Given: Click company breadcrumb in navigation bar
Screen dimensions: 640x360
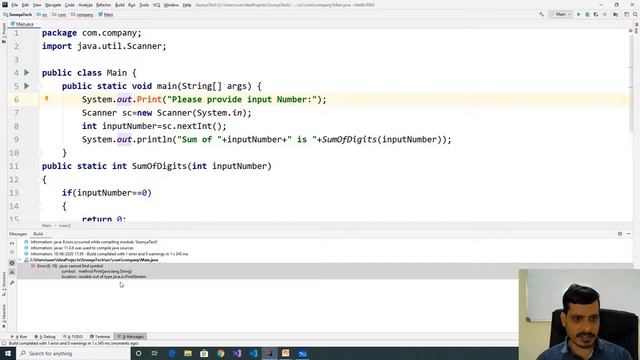Looking at the screenshot, I should pos(82,14).
